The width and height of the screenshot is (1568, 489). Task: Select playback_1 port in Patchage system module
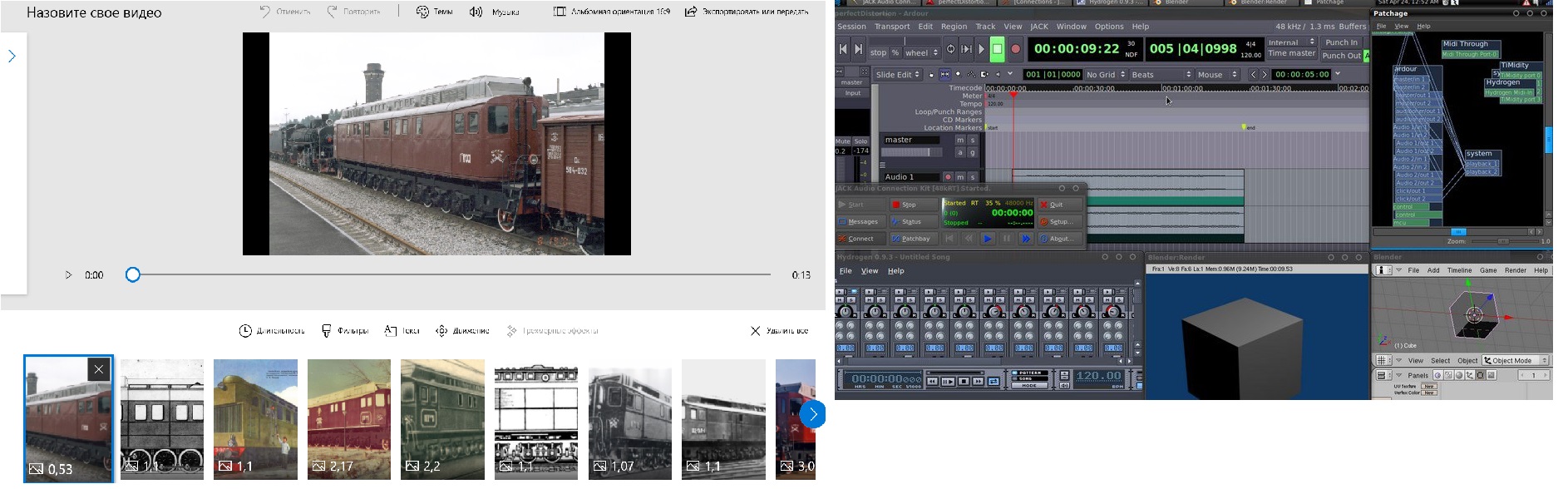click(1481, 164)
